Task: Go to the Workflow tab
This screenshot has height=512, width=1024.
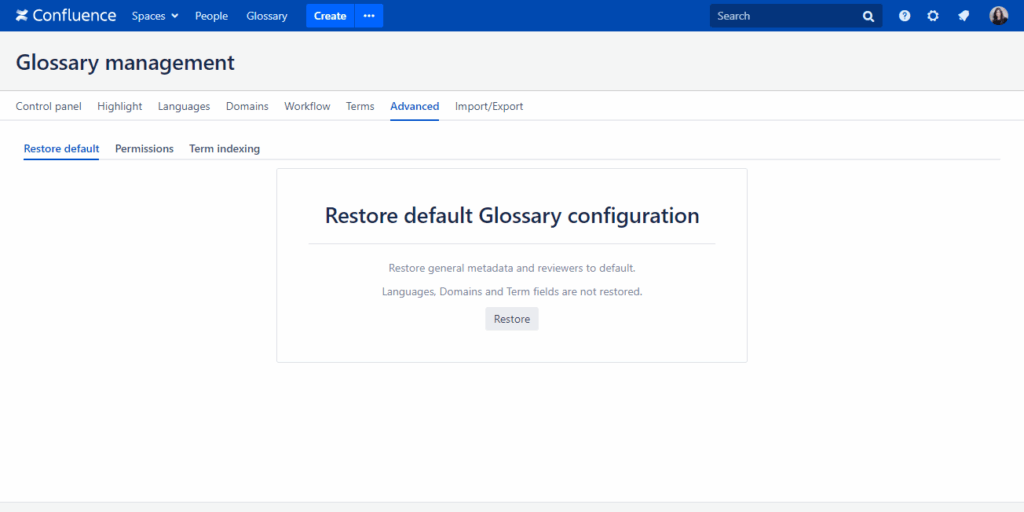Action: (x=307, y=106)
